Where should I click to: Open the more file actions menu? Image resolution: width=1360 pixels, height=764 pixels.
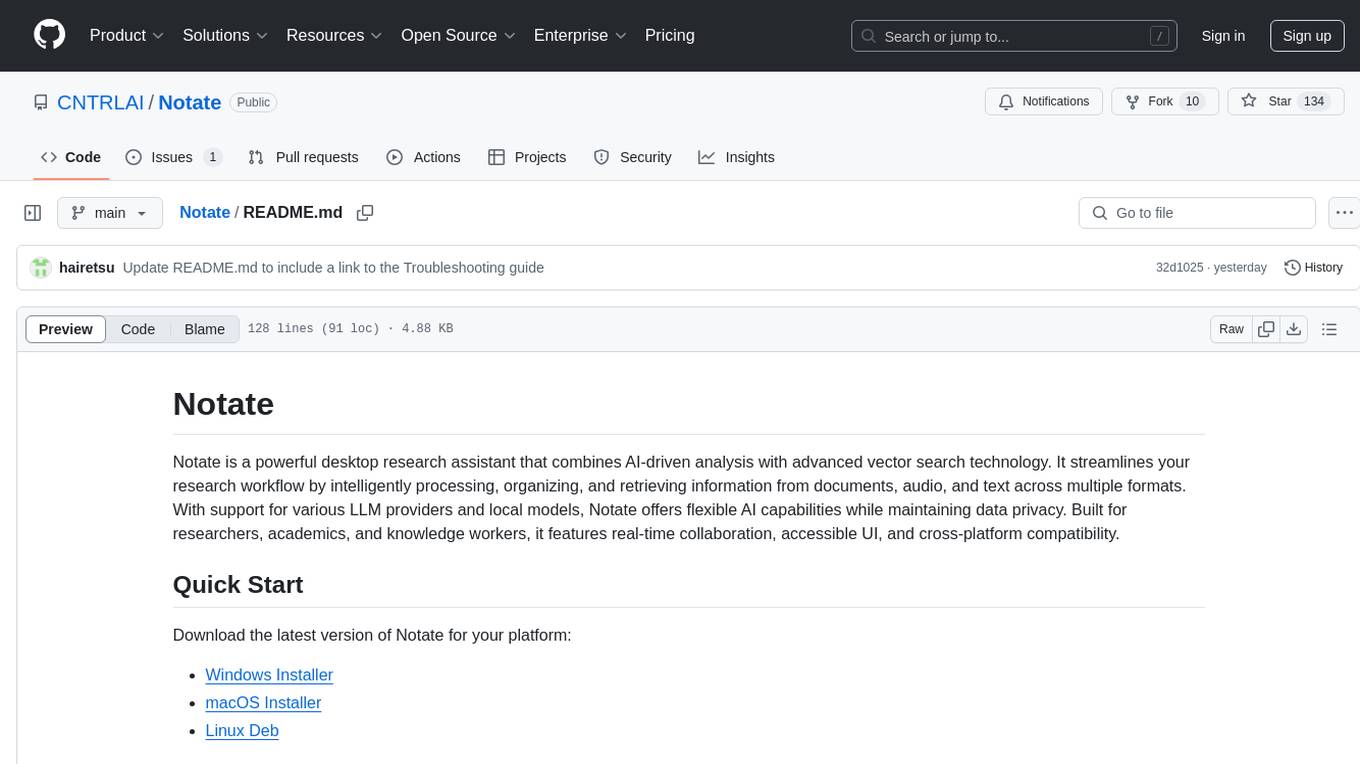point(1344,213)
